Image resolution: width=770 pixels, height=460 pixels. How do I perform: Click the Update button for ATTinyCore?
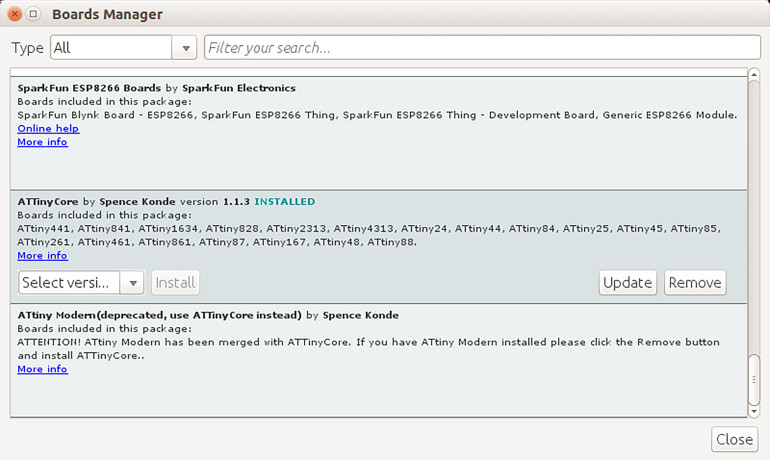tap(628, 283)
